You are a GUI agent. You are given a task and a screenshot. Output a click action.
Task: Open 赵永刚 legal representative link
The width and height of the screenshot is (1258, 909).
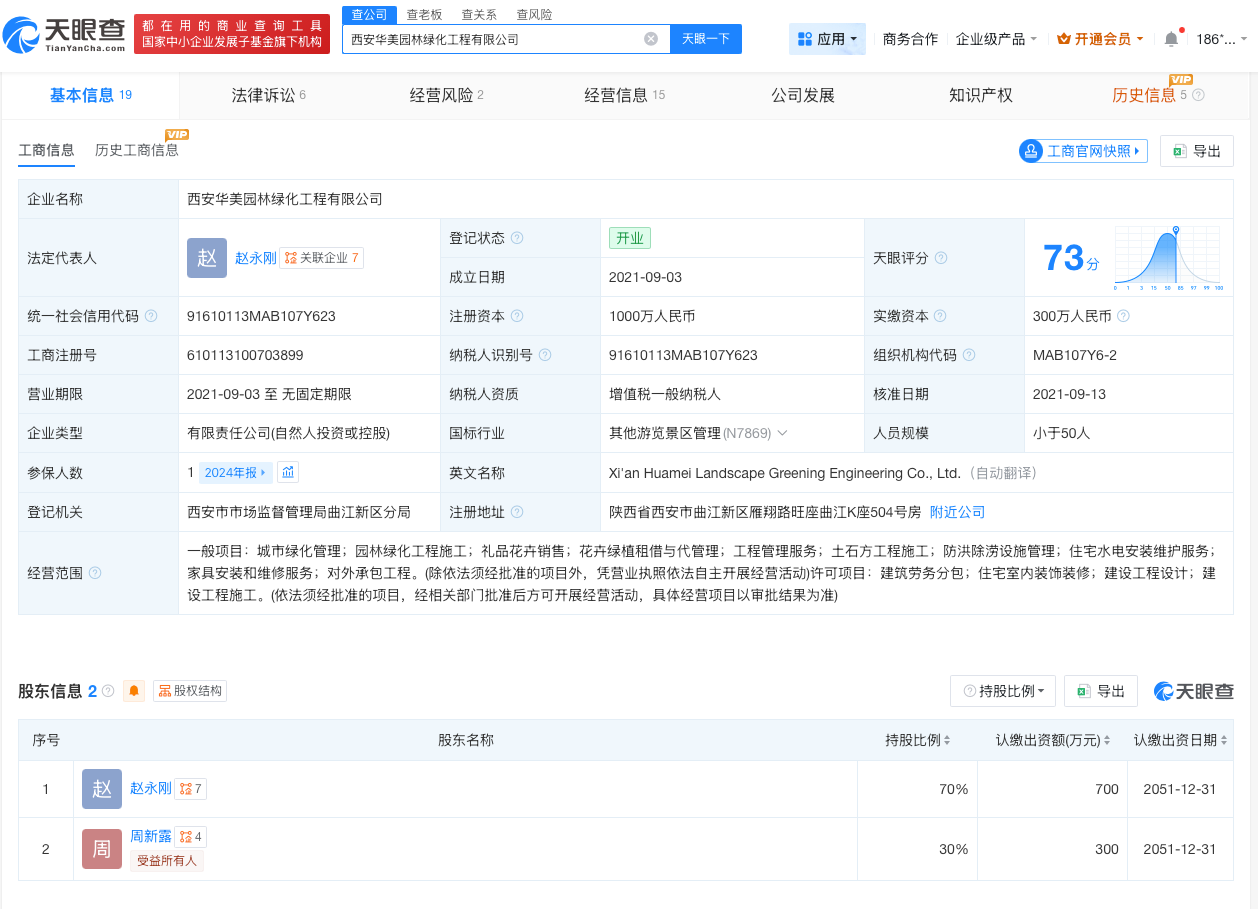pyautogui.click(x=255, y=258)
